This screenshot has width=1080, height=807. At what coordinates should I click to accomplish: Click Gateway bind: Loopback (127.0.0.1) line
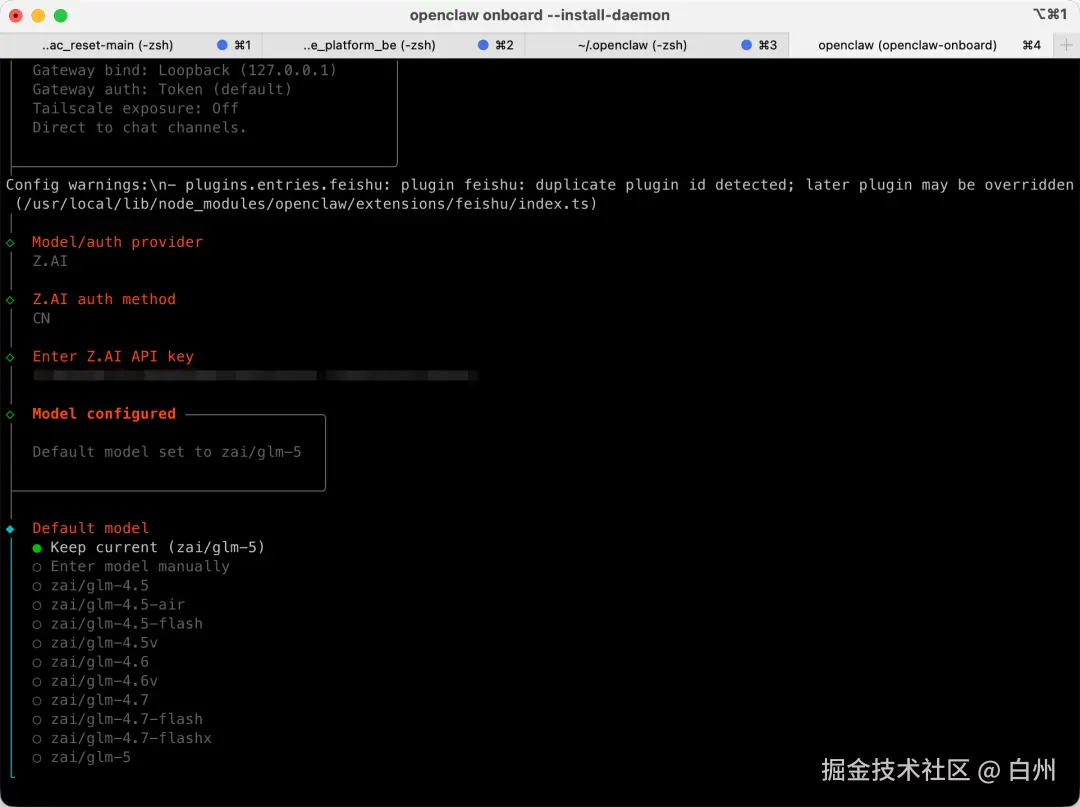point(185,70)
